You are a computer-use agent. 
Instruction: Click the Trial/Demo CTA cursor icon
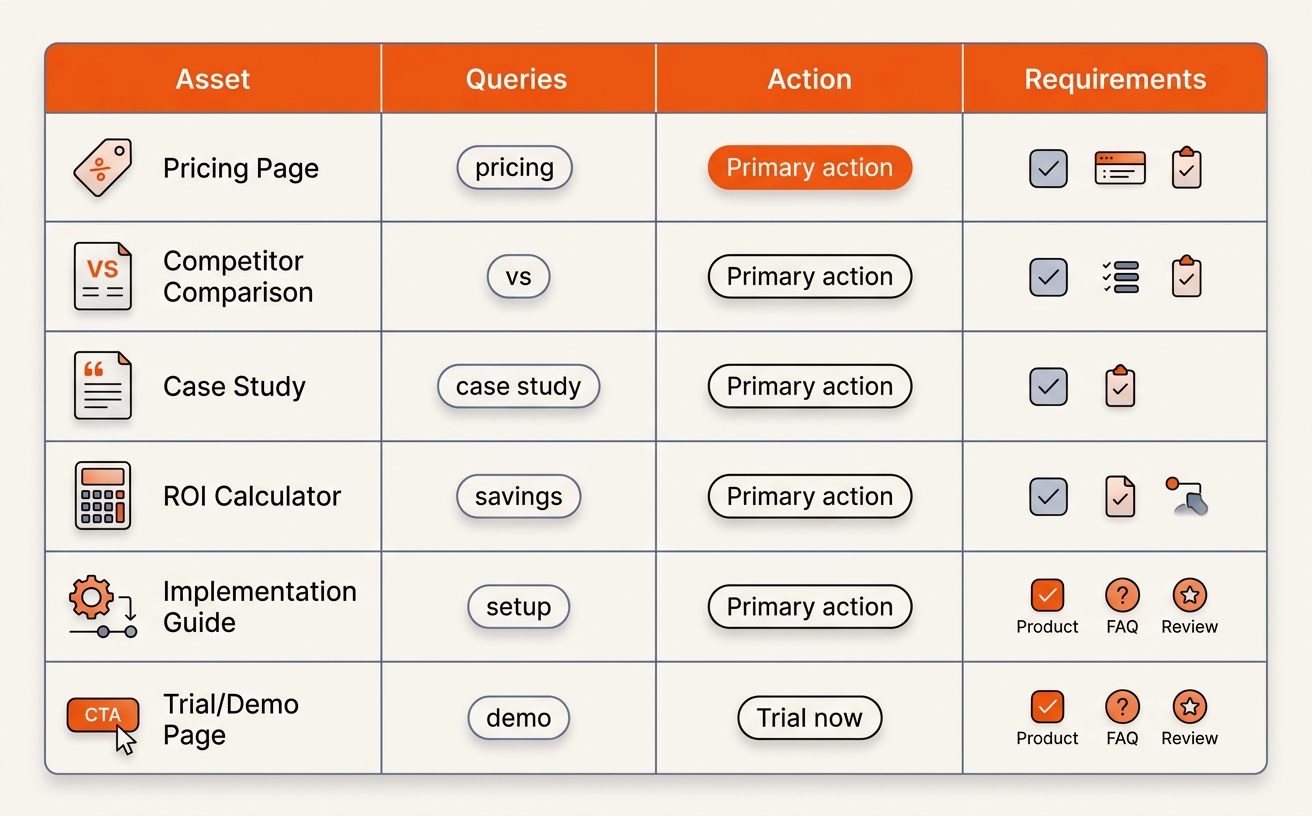(x=102, y=724)
